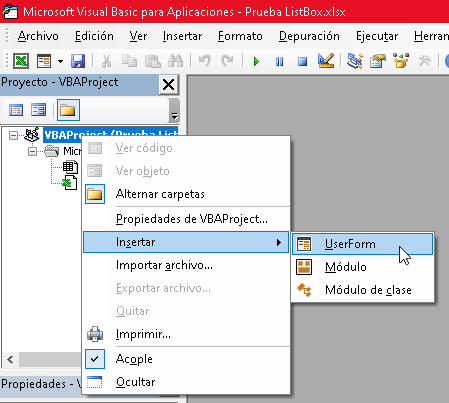Expand Insertar submenu in context menu
The height and width of the screenshot is (403, 449).
coord(186,242)
